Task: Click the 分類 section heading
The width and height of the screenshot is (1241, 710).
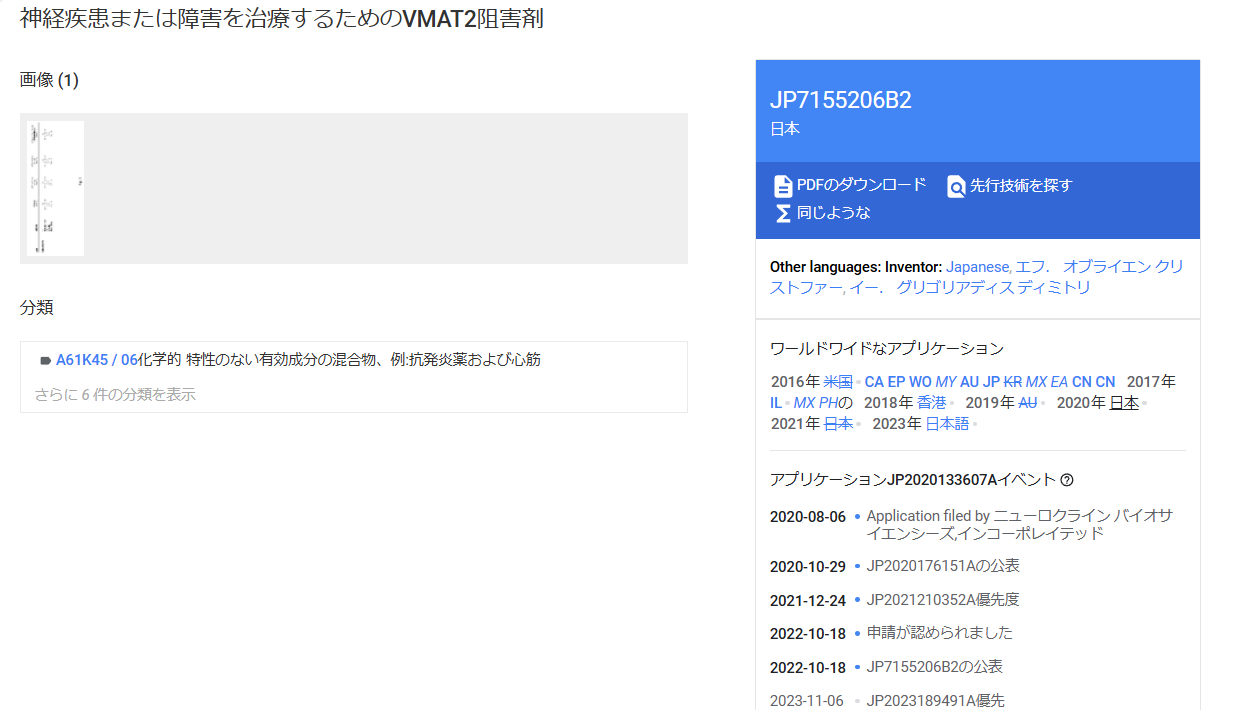Action: pos(37,307)
